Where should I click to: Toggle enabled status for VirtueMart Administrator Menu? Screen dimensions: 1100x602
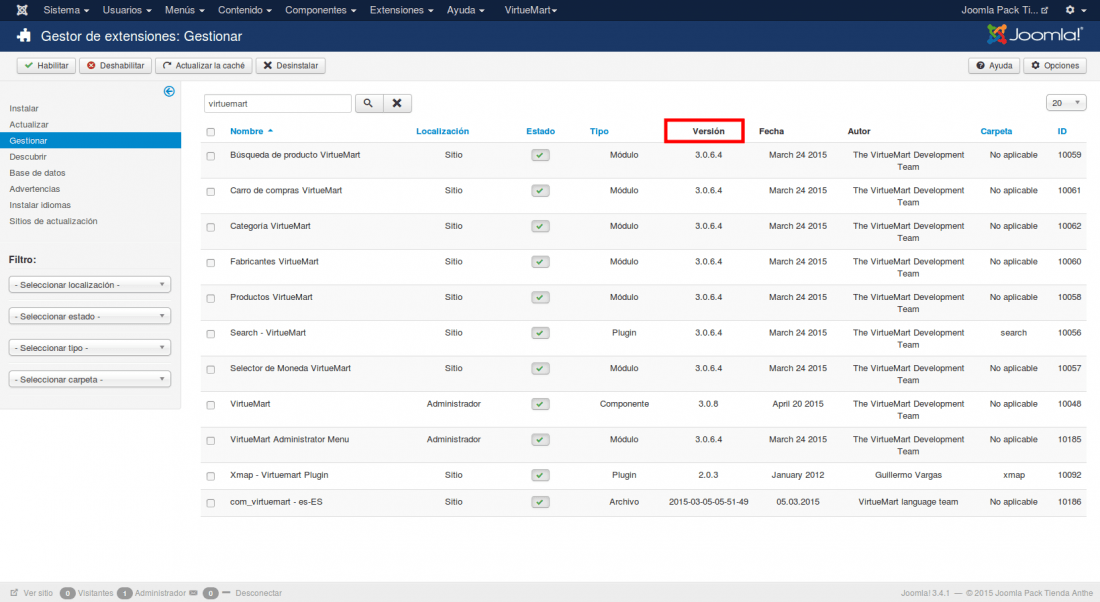click(x=540, y=440)
